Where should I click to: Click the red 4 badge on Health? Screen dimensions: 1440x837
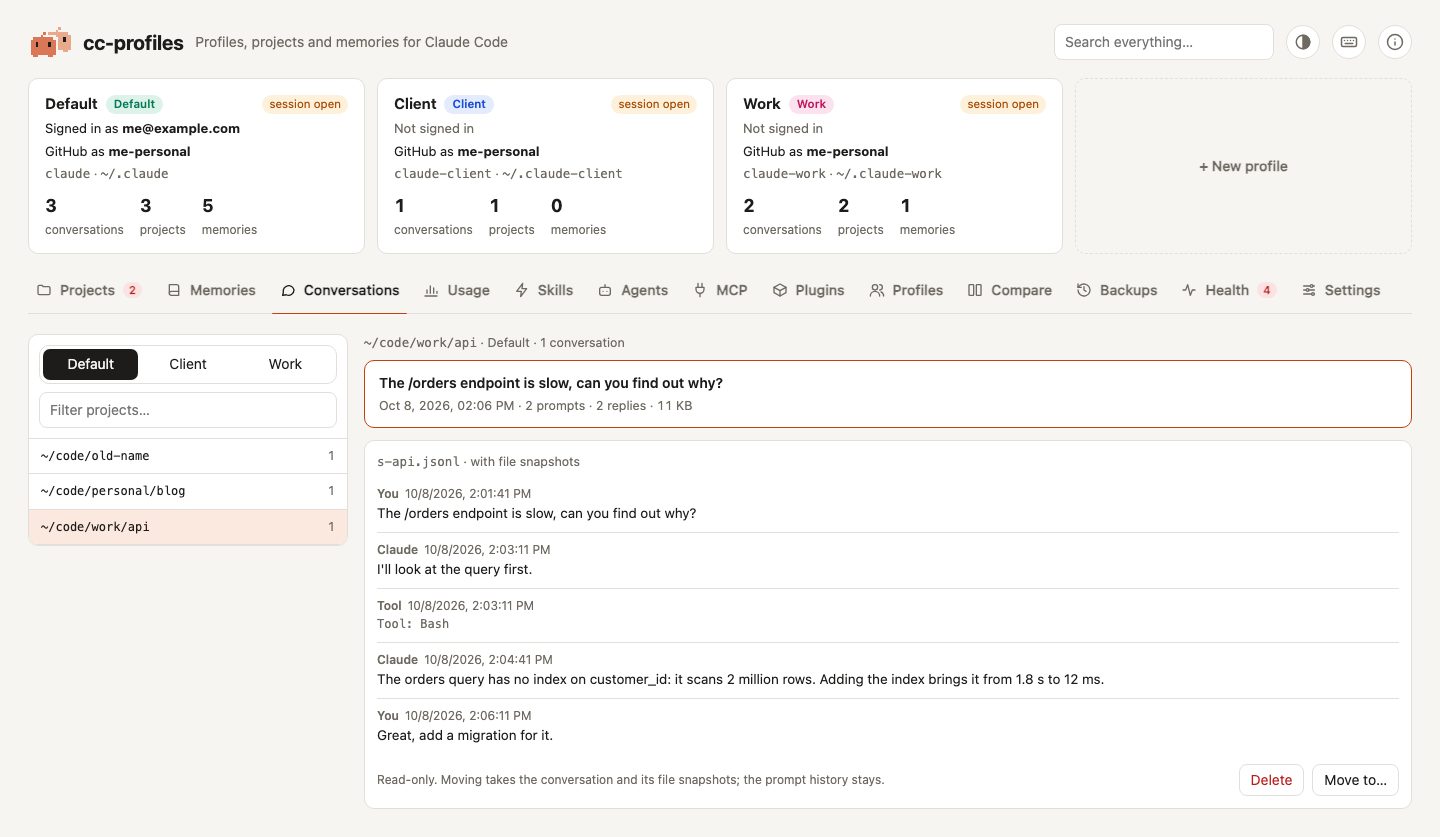pos(1267,290)
